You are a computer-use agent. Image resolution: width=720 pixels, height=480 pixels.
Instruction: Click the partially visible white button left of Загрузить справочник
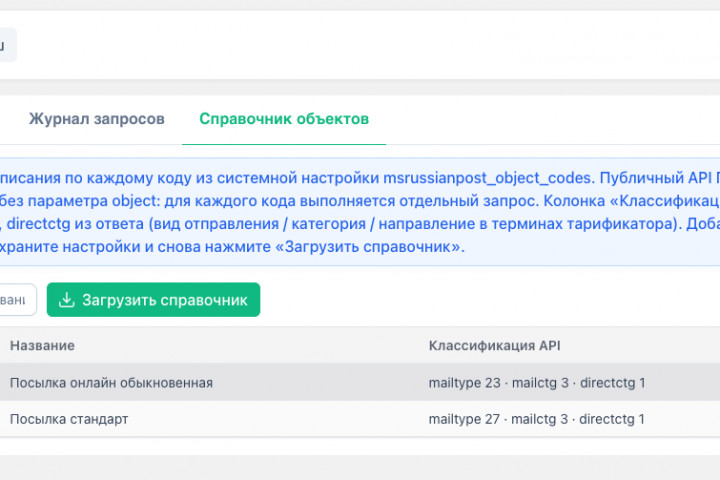point(18,300)
